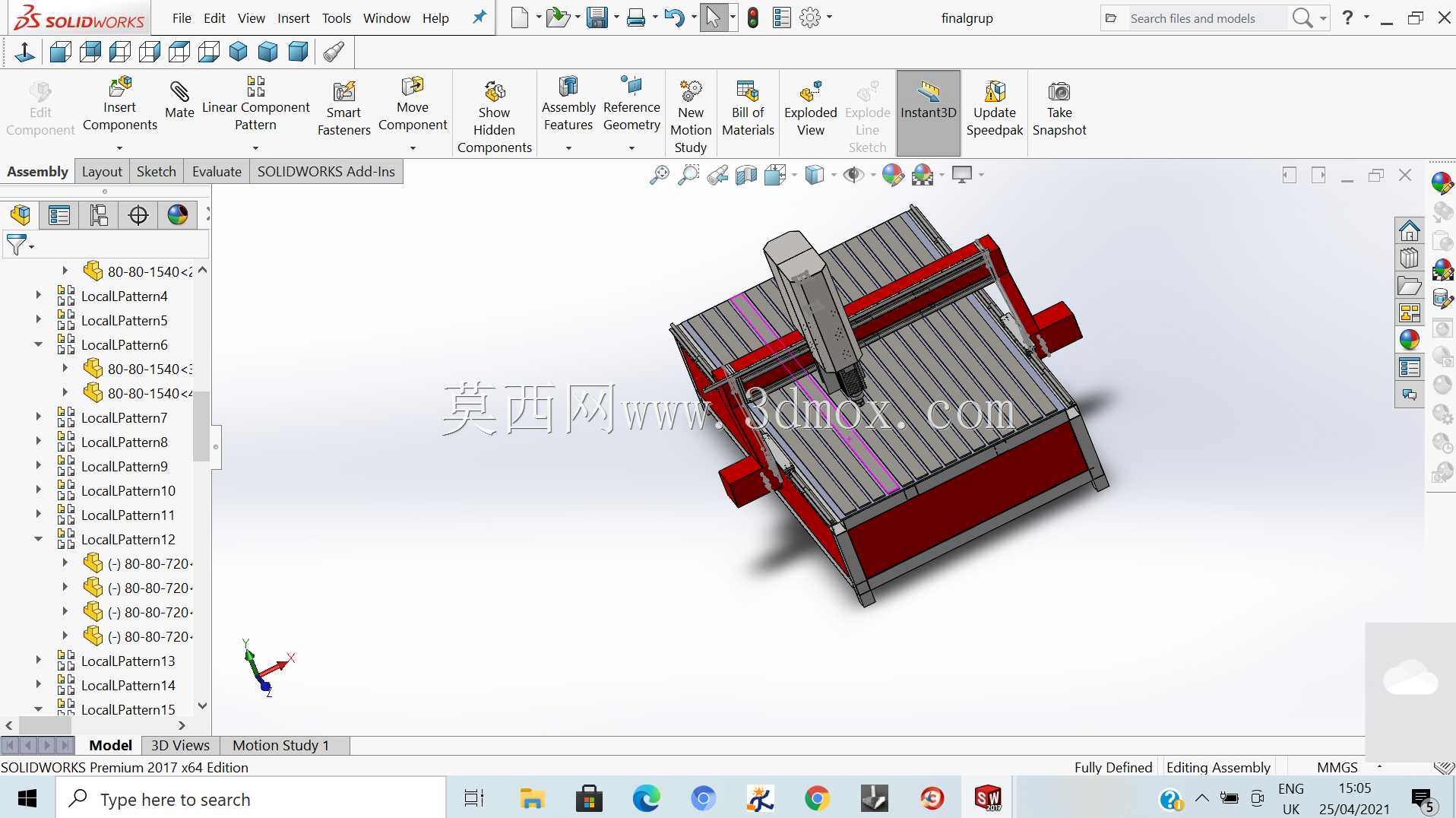The height and width of the screenshot is (818, 1456).
Task: Open Display Style dropdown arrow
Action: (834, 176)
